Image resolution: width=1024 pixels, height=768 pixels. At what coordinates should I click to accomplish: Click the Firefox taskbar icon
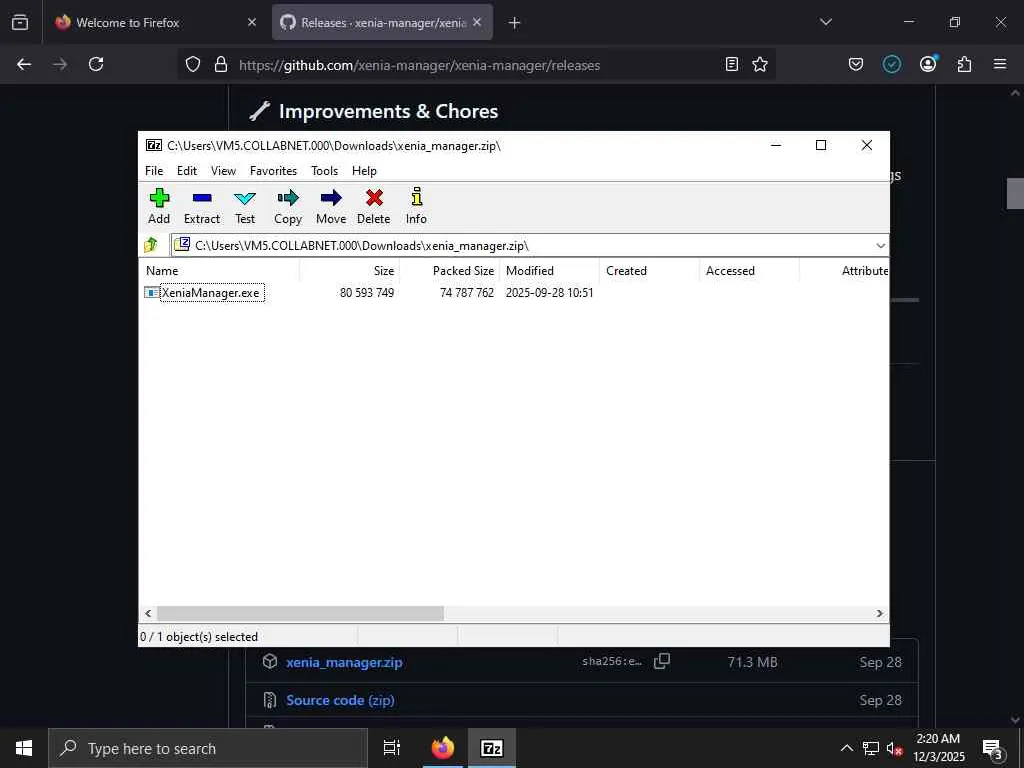(443, 748)
